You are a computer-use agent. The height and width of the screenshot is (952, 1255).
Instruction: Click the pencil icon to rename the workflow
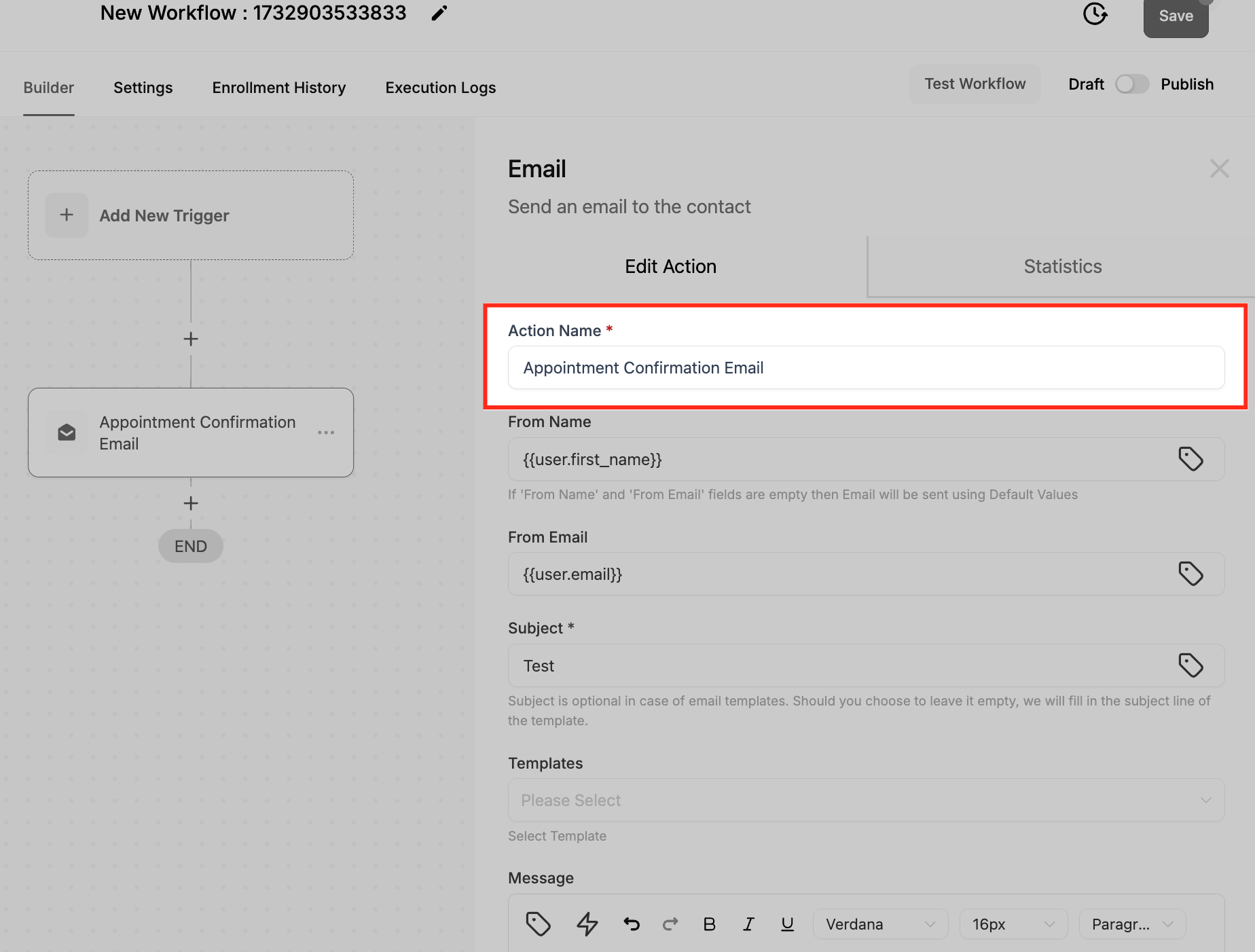(x=439, y=12)
